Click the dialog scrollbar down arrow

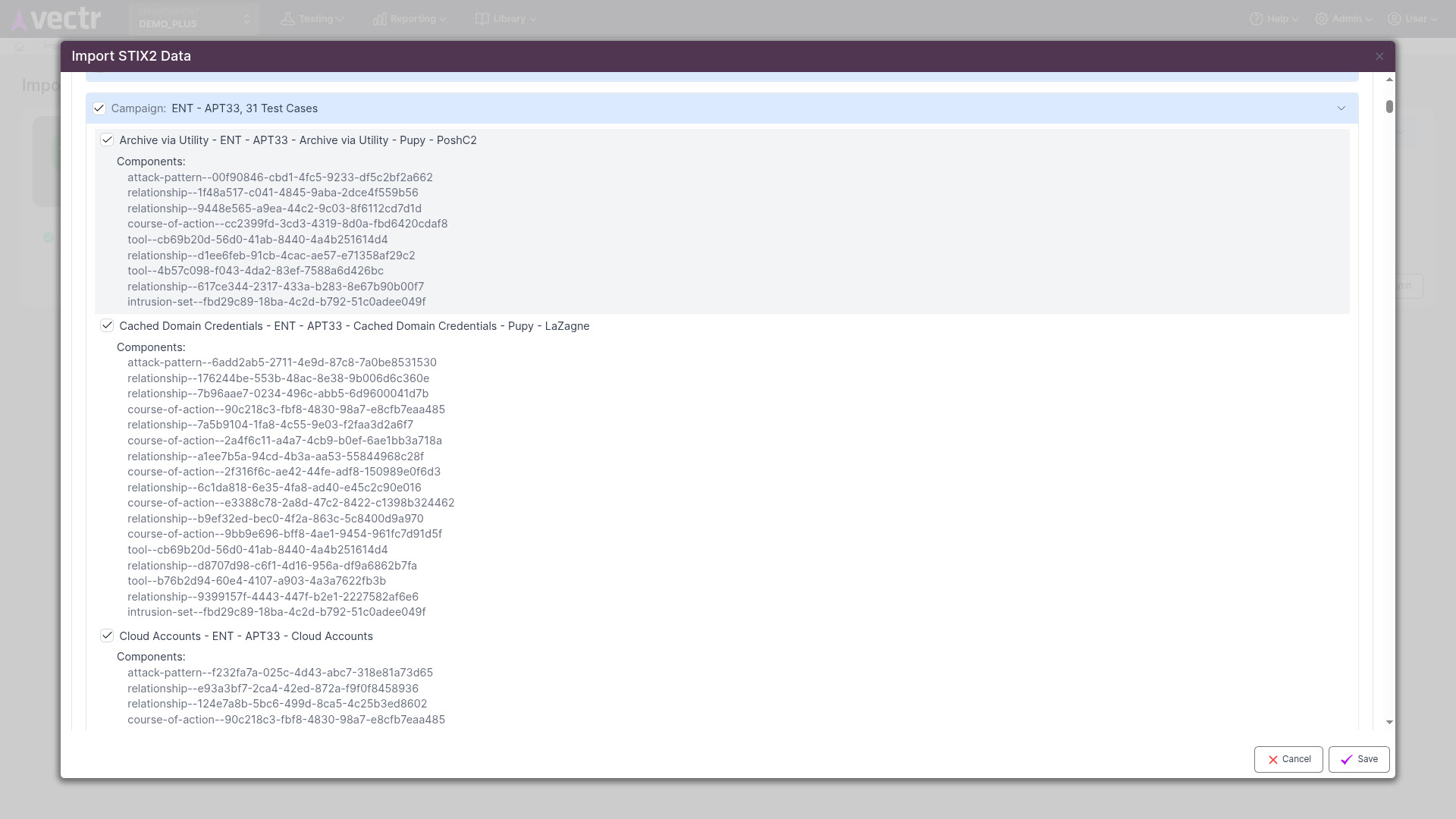tap(1389, 722)
